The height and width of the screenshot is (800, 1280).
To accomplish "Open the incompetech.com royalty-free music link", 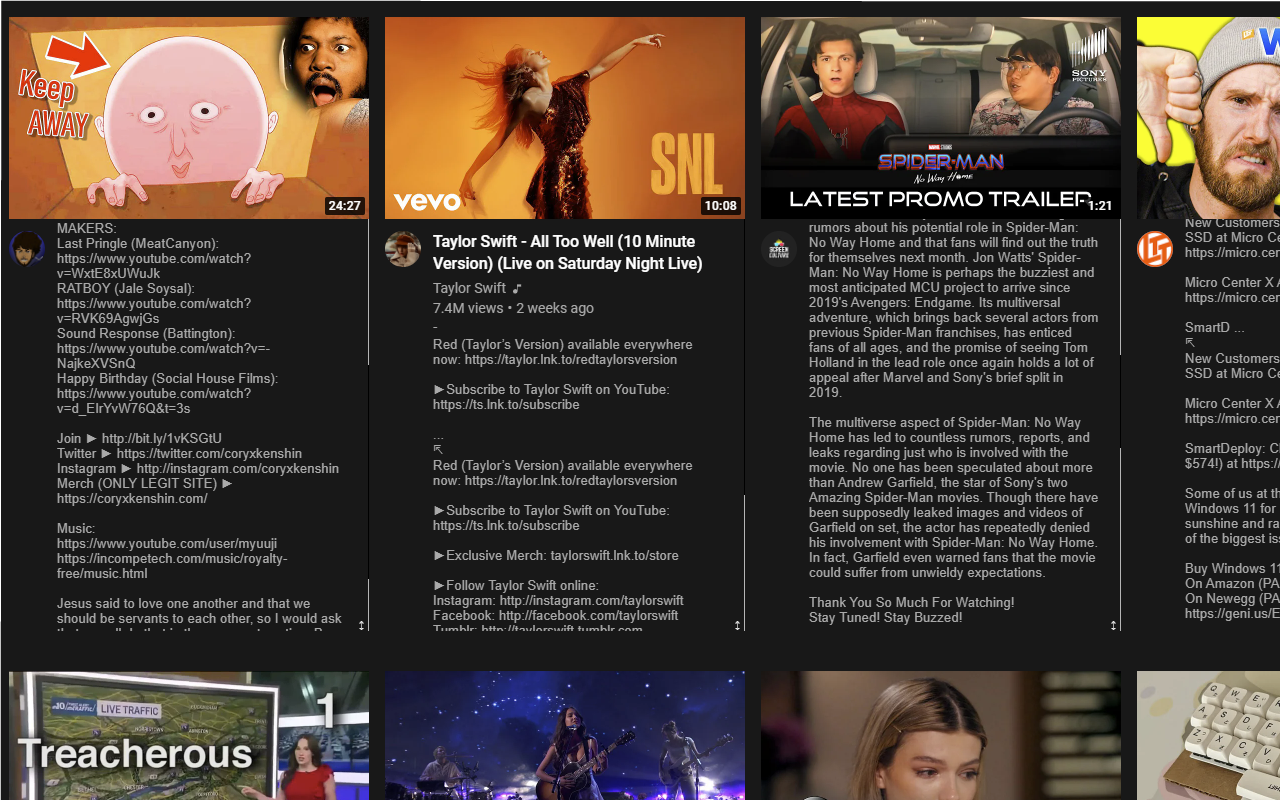I will [x=171, y=566].
